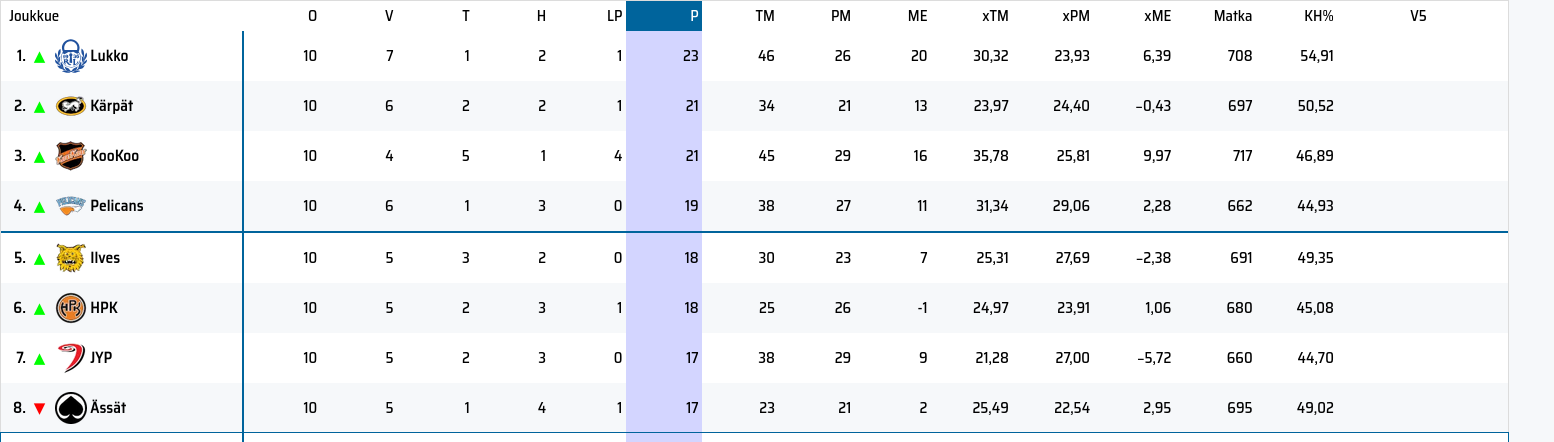Viewport: 1554px width, 442px height.
Task: Click the green up arrow beside Lukko
Action: (39, 57)
